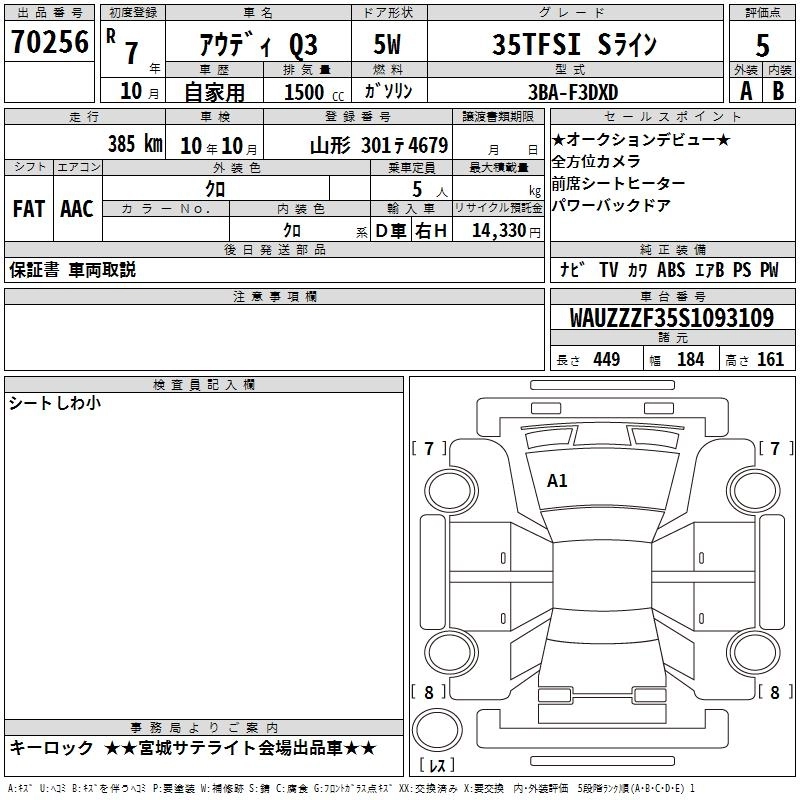Click the seating capacity 5 人
800x800 pixels.
coord(430,190)
